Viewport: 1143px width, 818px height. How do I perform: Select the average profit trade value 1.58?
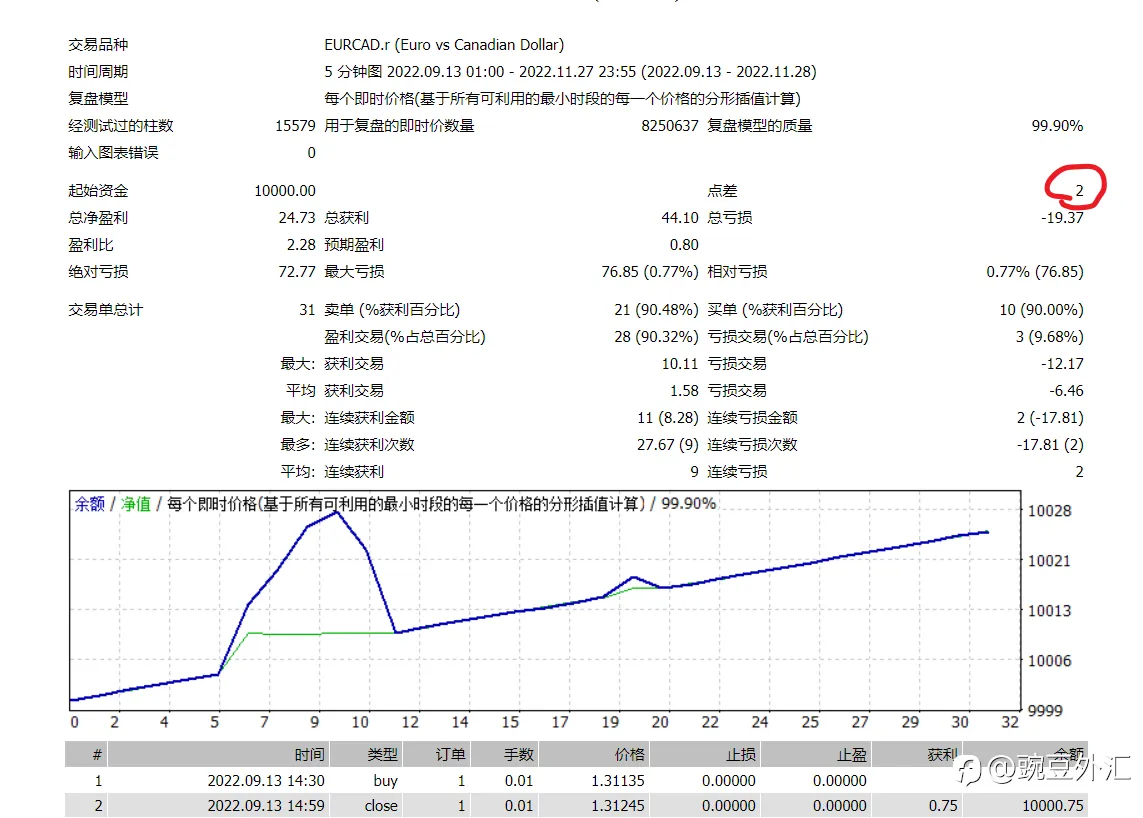684,390
